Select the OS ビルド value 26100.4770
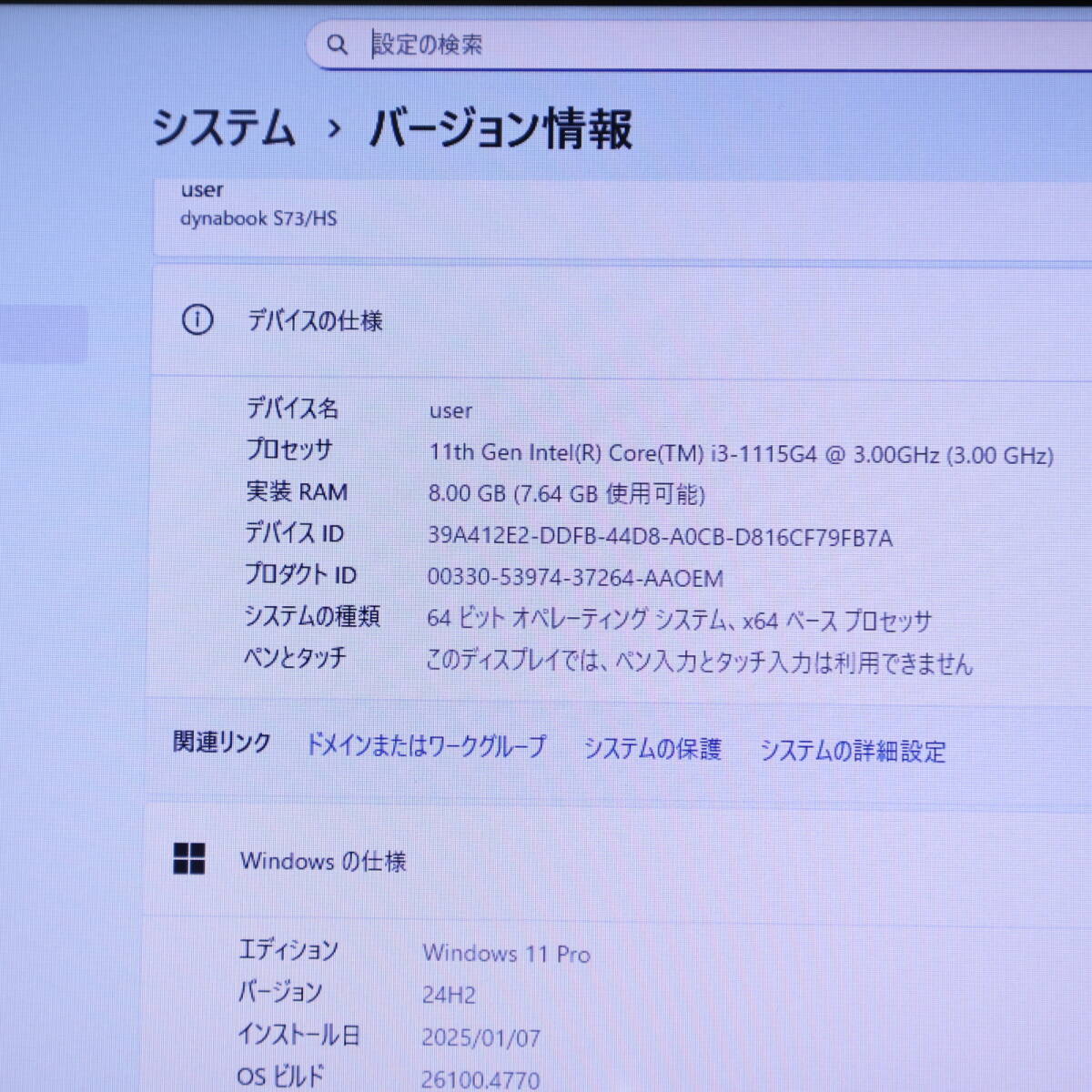This screenshot has height=1092, width=1092. (x=480, y=1079)
